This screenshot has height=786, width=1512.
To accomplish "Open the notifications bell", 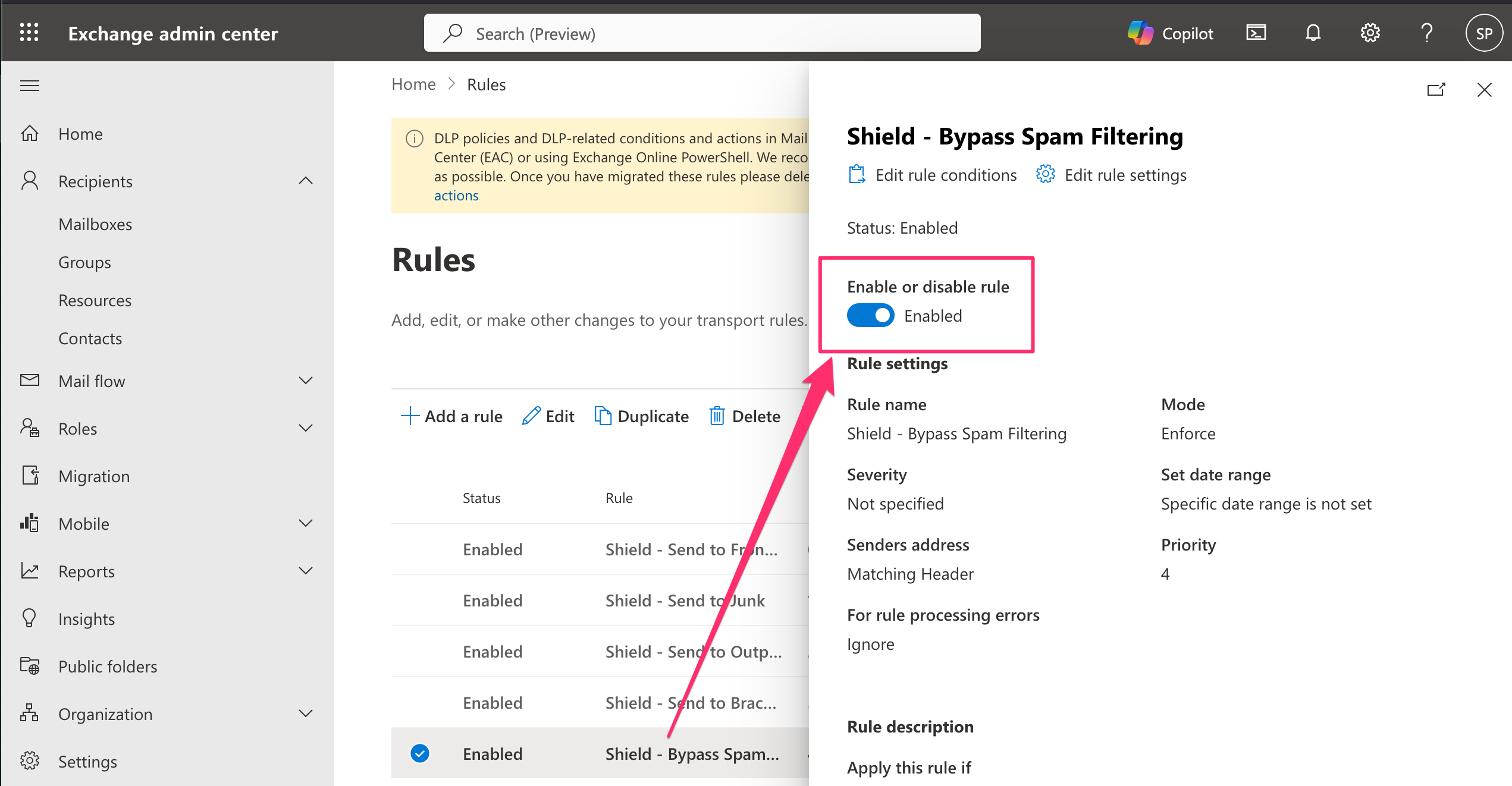I will point(1313,33).
